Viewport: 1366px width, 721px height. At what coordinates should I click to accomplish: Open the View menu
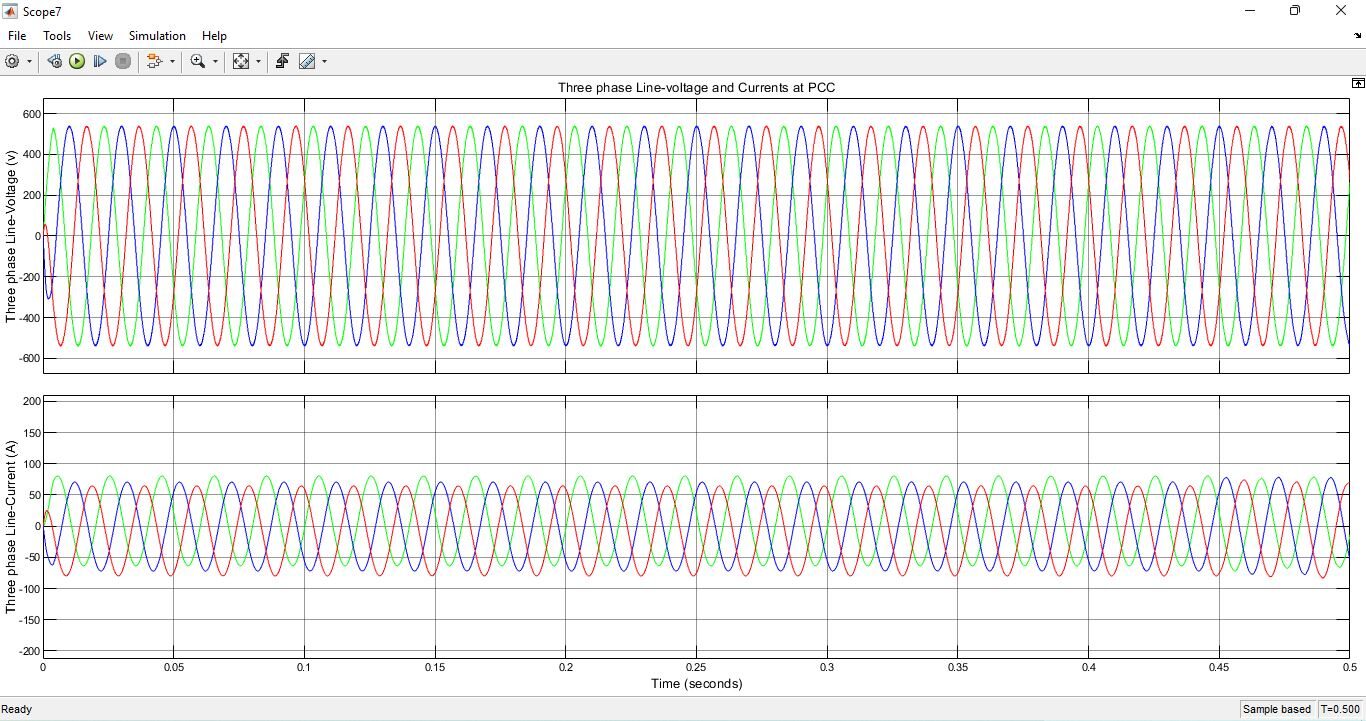pos(100,35)
